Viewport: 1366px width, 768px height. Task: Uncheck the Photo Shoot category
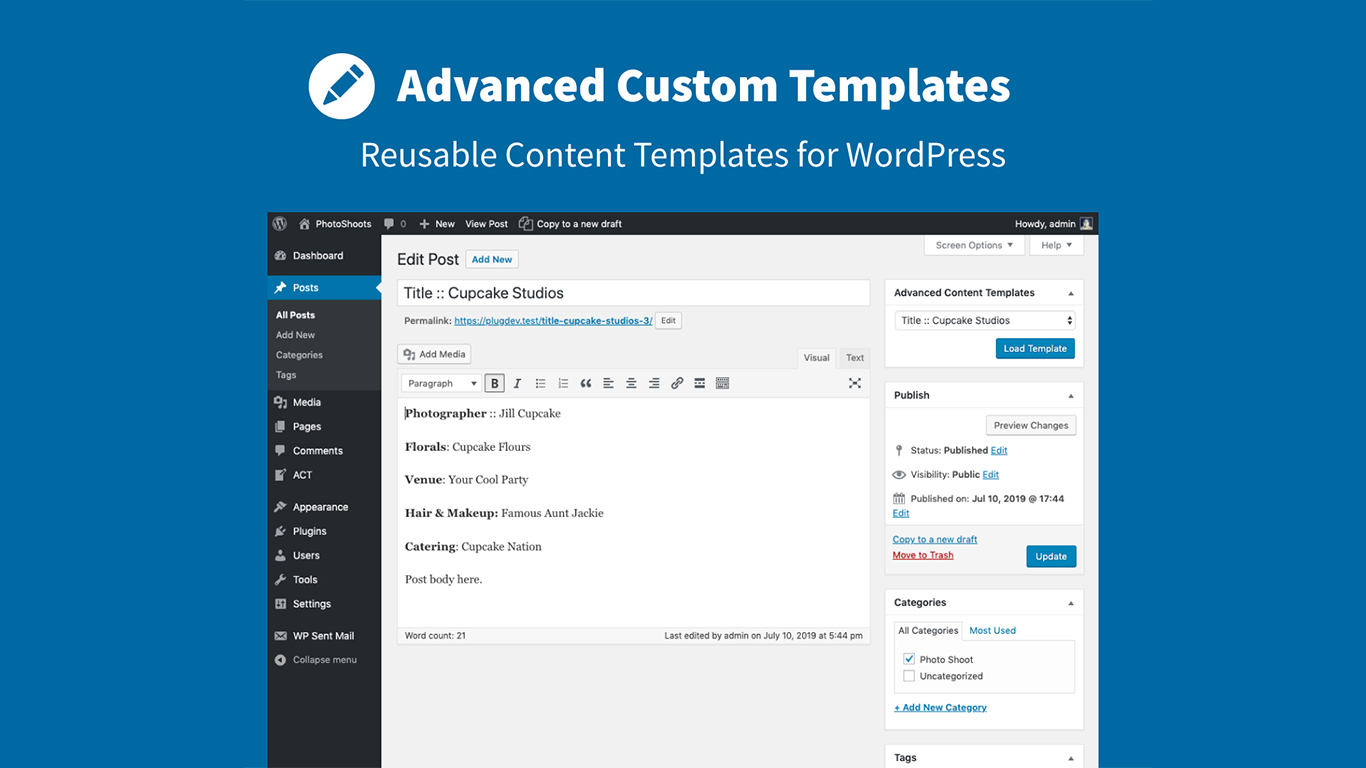click(909, 659)
